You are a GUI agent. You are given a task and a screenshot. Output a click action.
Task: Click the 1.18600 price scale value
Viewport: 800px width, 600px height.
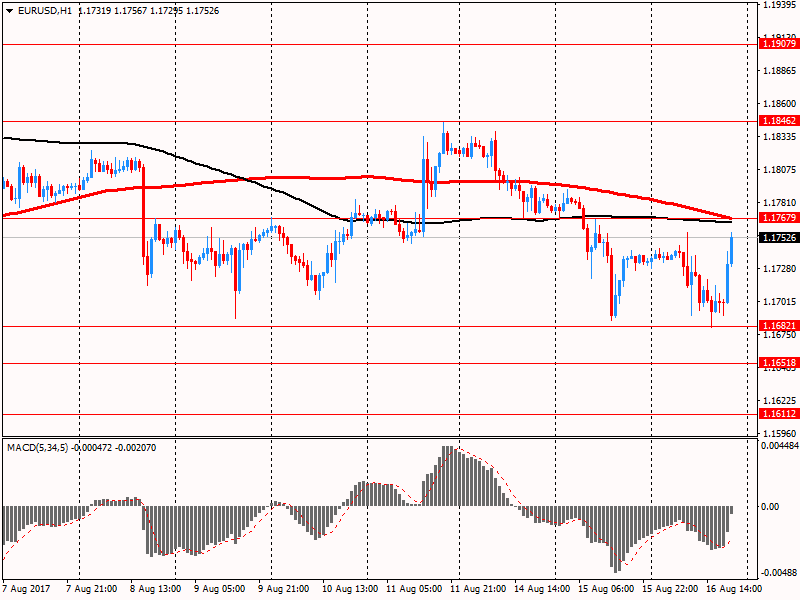coord(780,104)
